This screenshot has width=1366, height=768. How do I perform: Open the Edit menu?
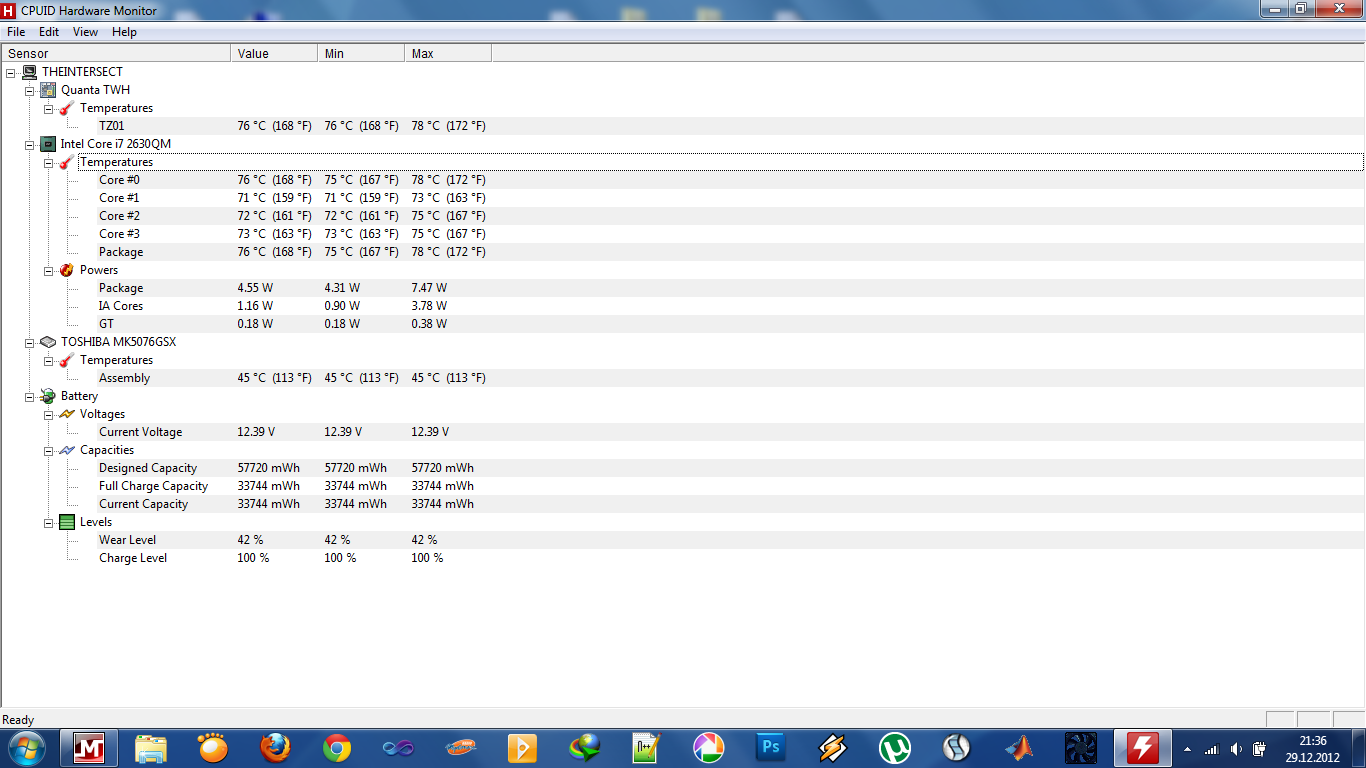point(49,32)
